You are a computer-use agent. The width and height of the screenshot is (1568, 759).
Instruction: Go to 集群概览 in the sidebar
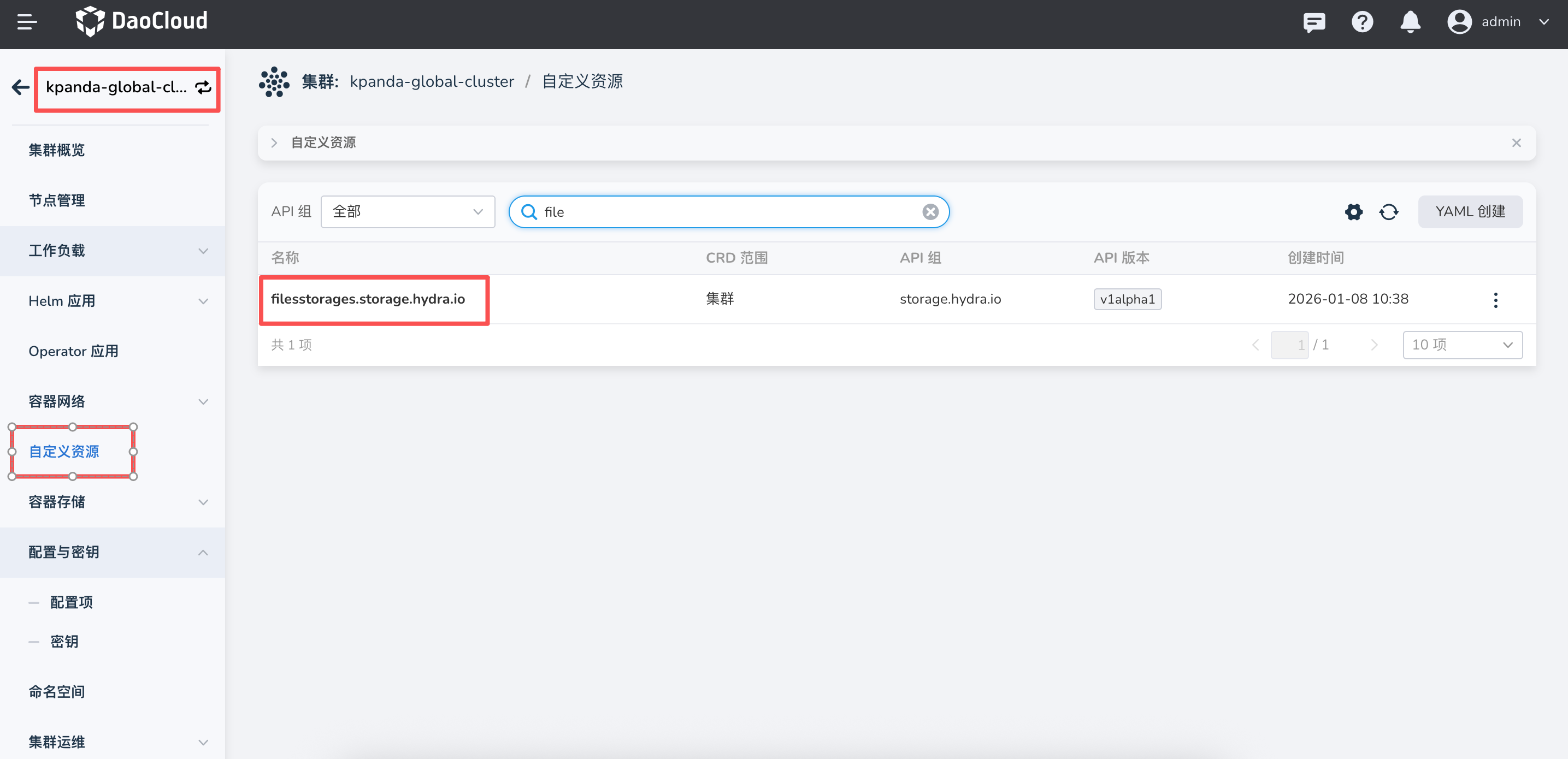(x=57, y=150)
